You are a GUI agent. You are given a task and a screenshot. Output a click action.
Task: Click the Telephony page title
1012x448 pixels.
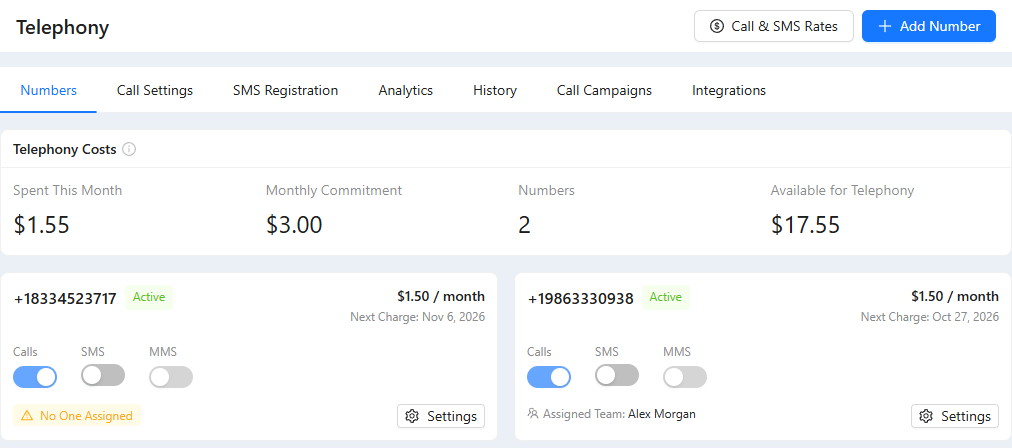(63, 28)
